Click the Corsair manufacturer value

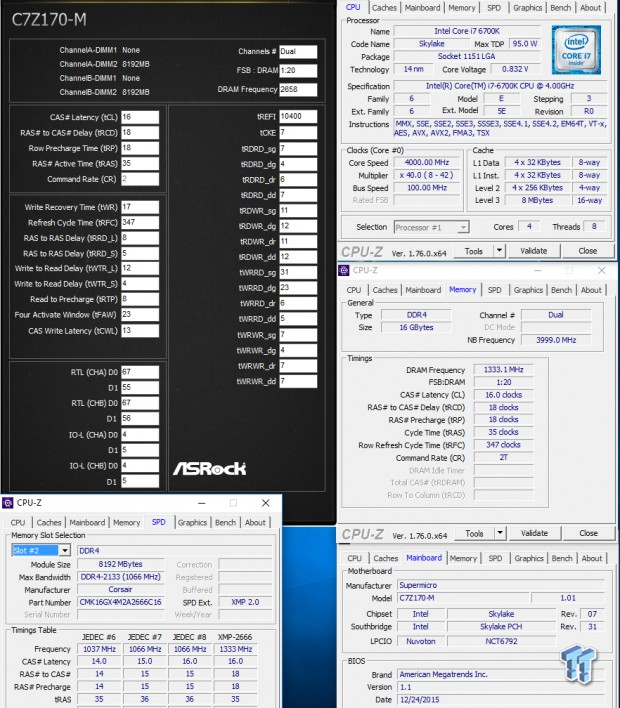[121, 589]
